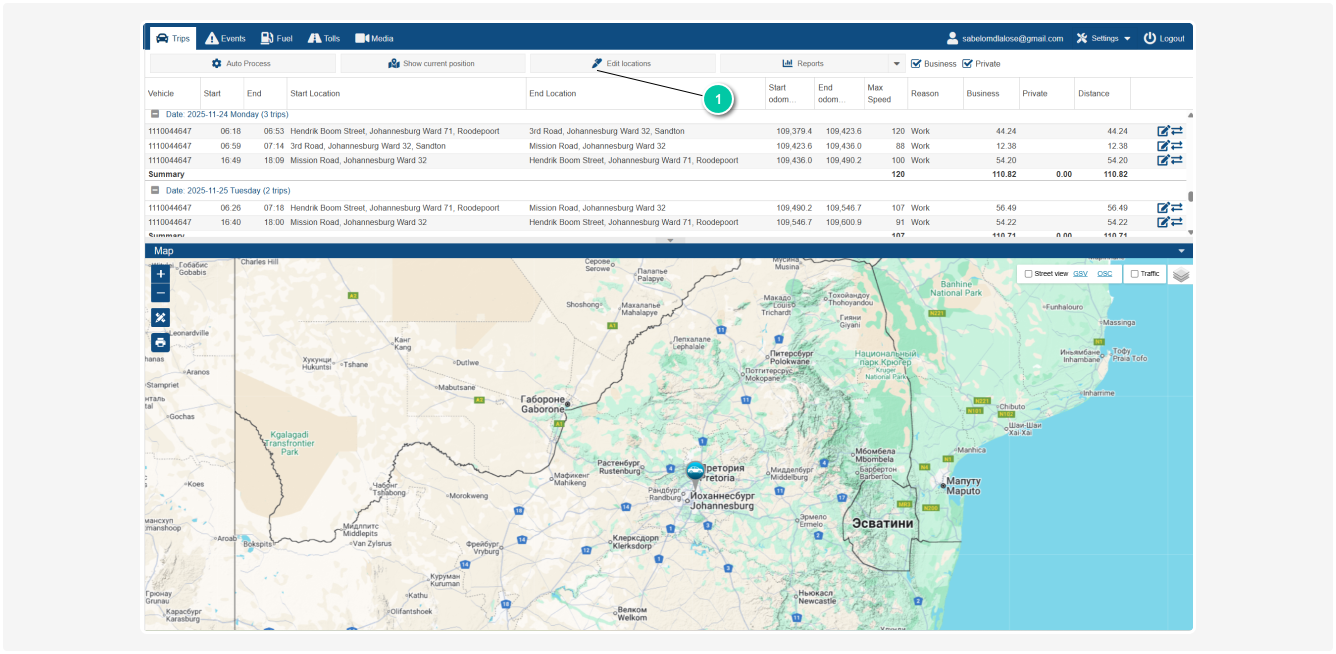Click the vehicle marker near Pretoria
Viewport: 1336px width, 654px height.
695,469
